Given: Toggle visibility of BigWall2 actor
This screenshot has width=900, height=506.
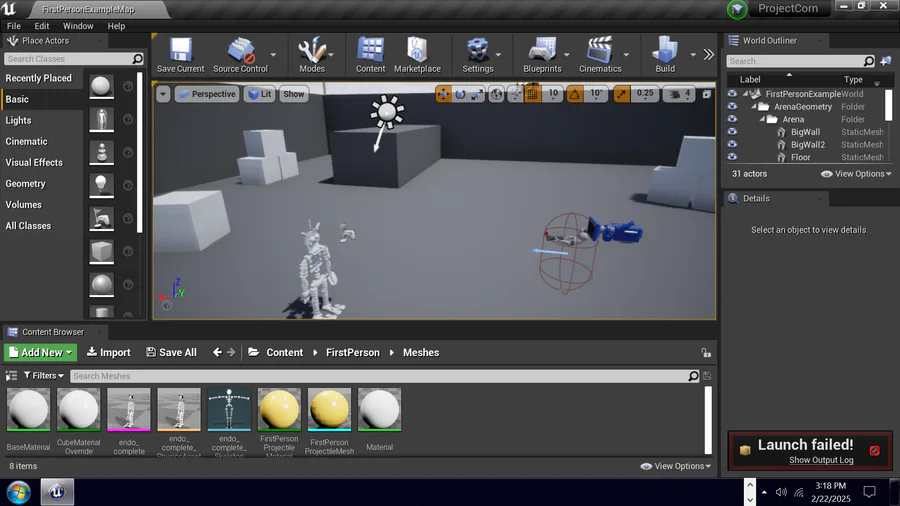Looking at the screenshot, I should [x=732, y=144].
